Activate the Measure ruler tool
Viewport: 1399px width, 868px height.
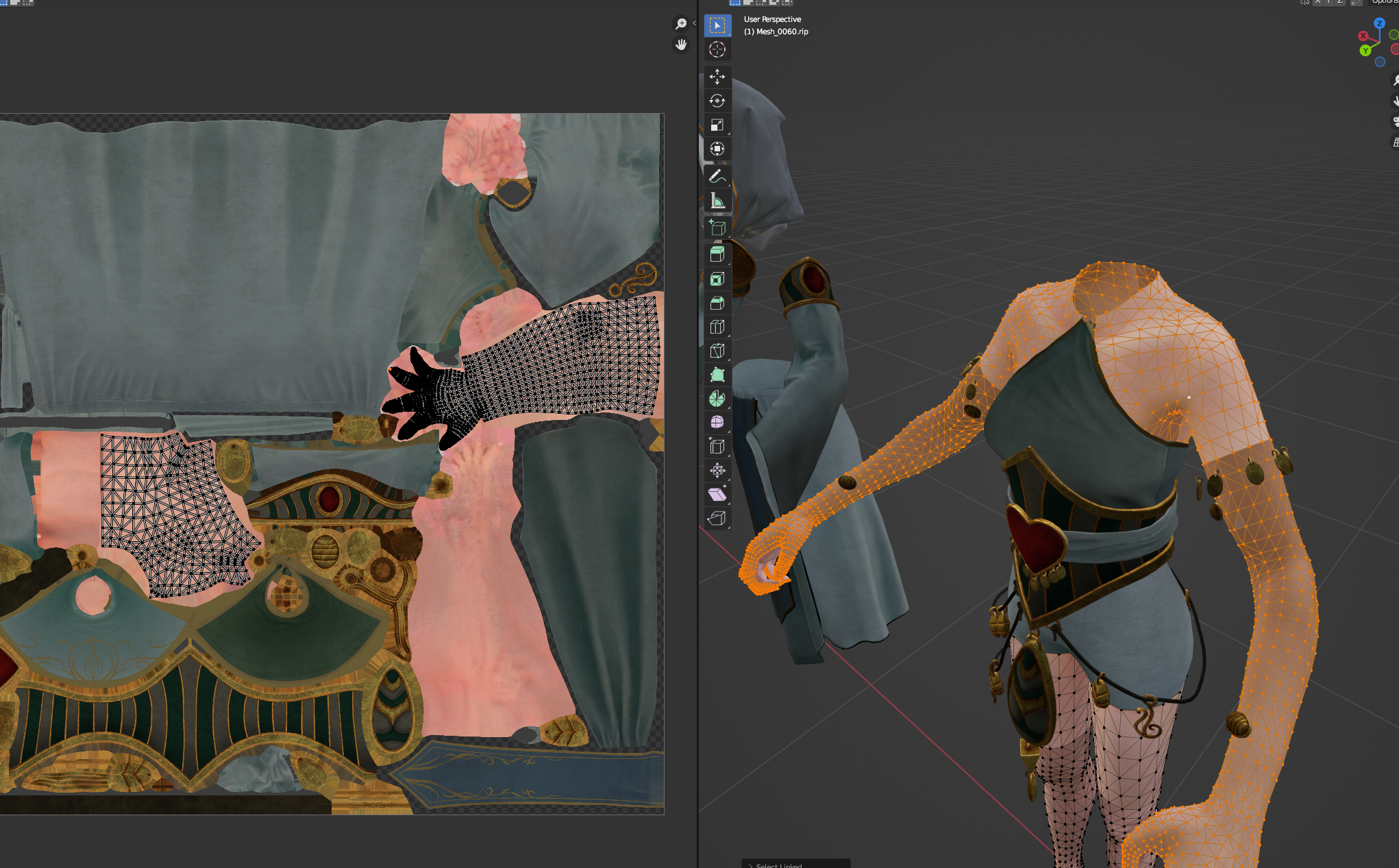pyautogui.click(x=717, y=200)
